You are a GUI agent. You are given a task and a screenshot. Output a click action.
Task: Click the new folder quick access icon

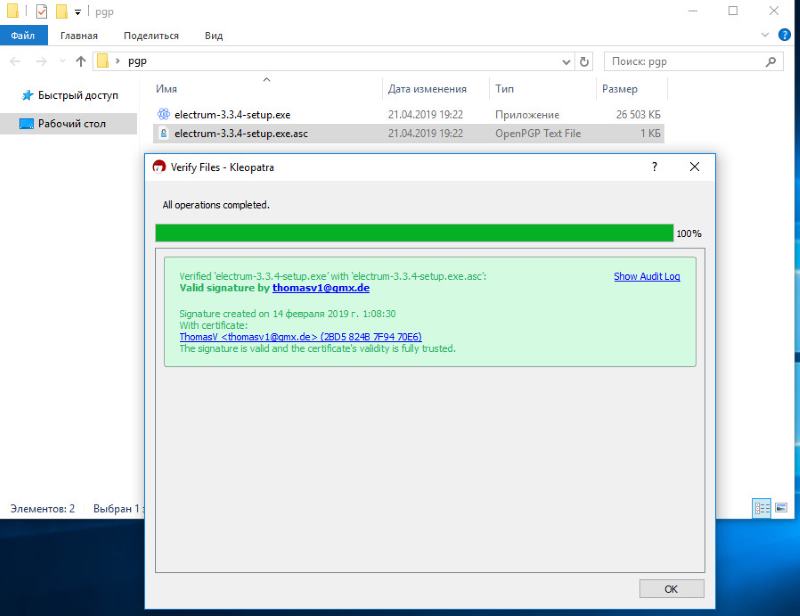tap(62, 11)
